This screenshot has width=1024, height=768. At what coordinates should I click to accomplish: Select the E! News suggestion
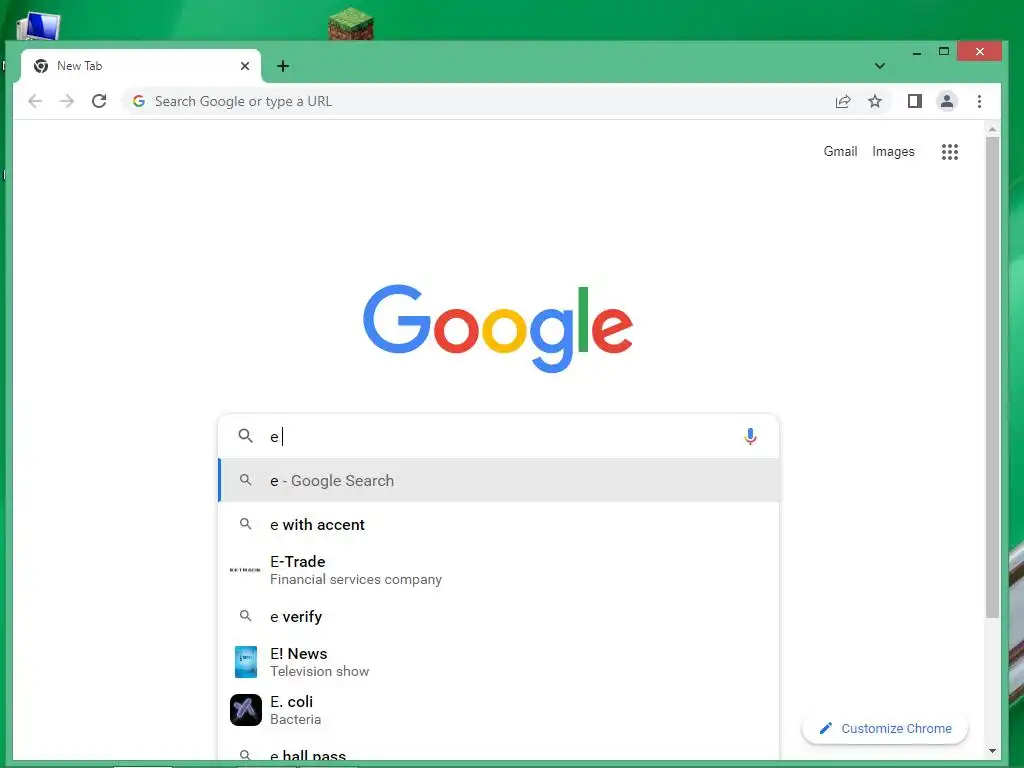pos(498,662)
